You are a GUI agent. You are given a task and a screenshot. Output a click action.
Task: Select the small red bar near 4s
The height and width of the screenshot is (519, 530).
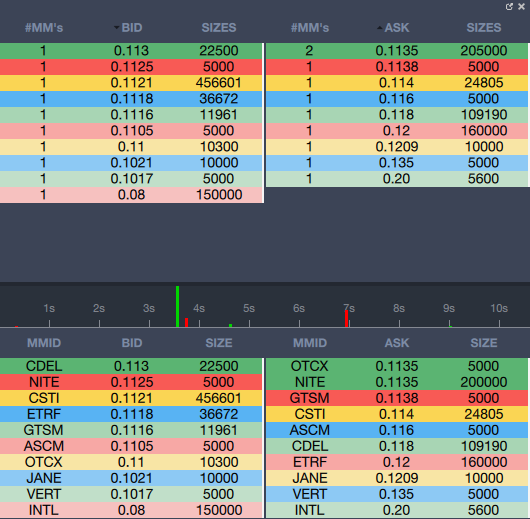pos(187,322)
